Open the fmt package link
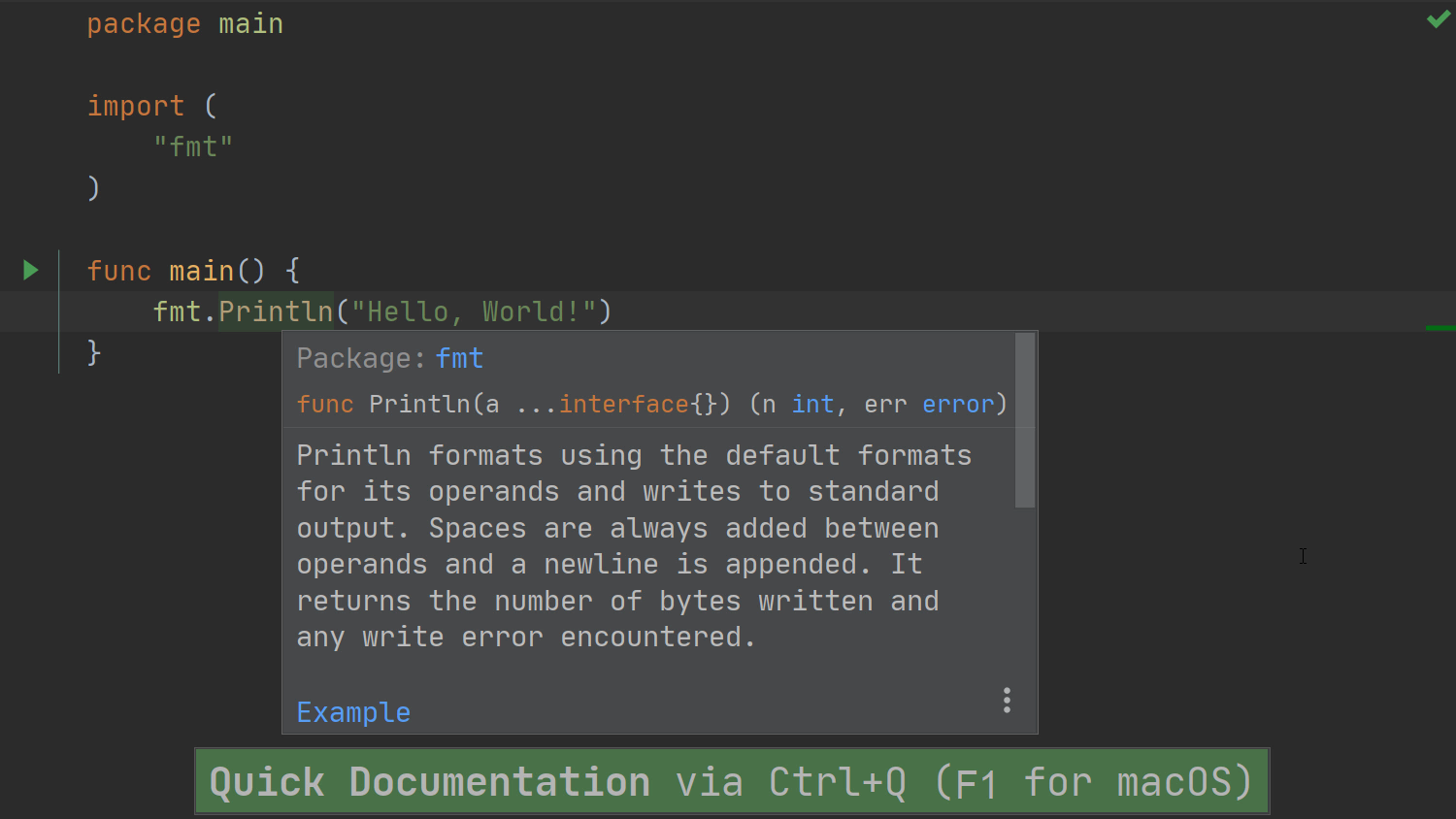Screen dimensions: 1456x819 click(459, 358)
